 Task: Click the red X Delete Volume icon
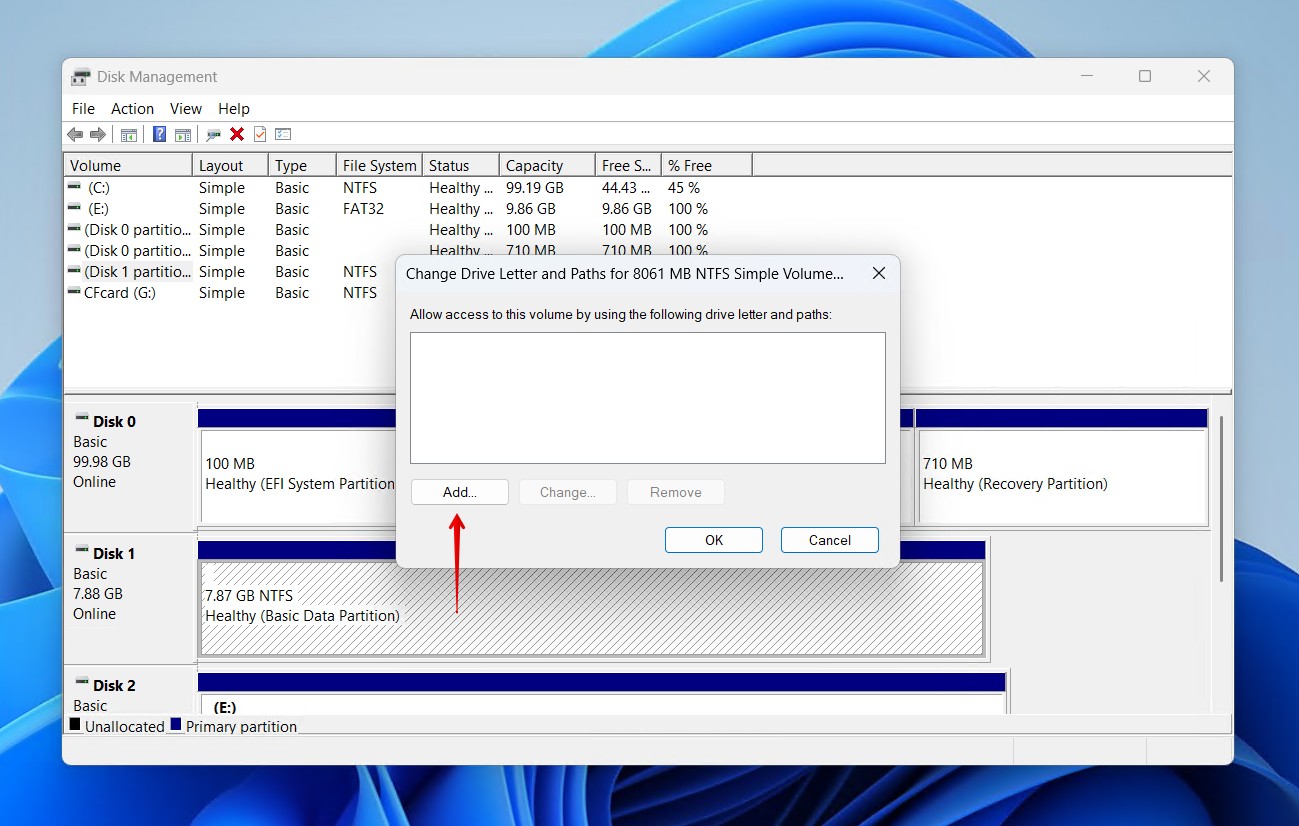tap(236, 134)
